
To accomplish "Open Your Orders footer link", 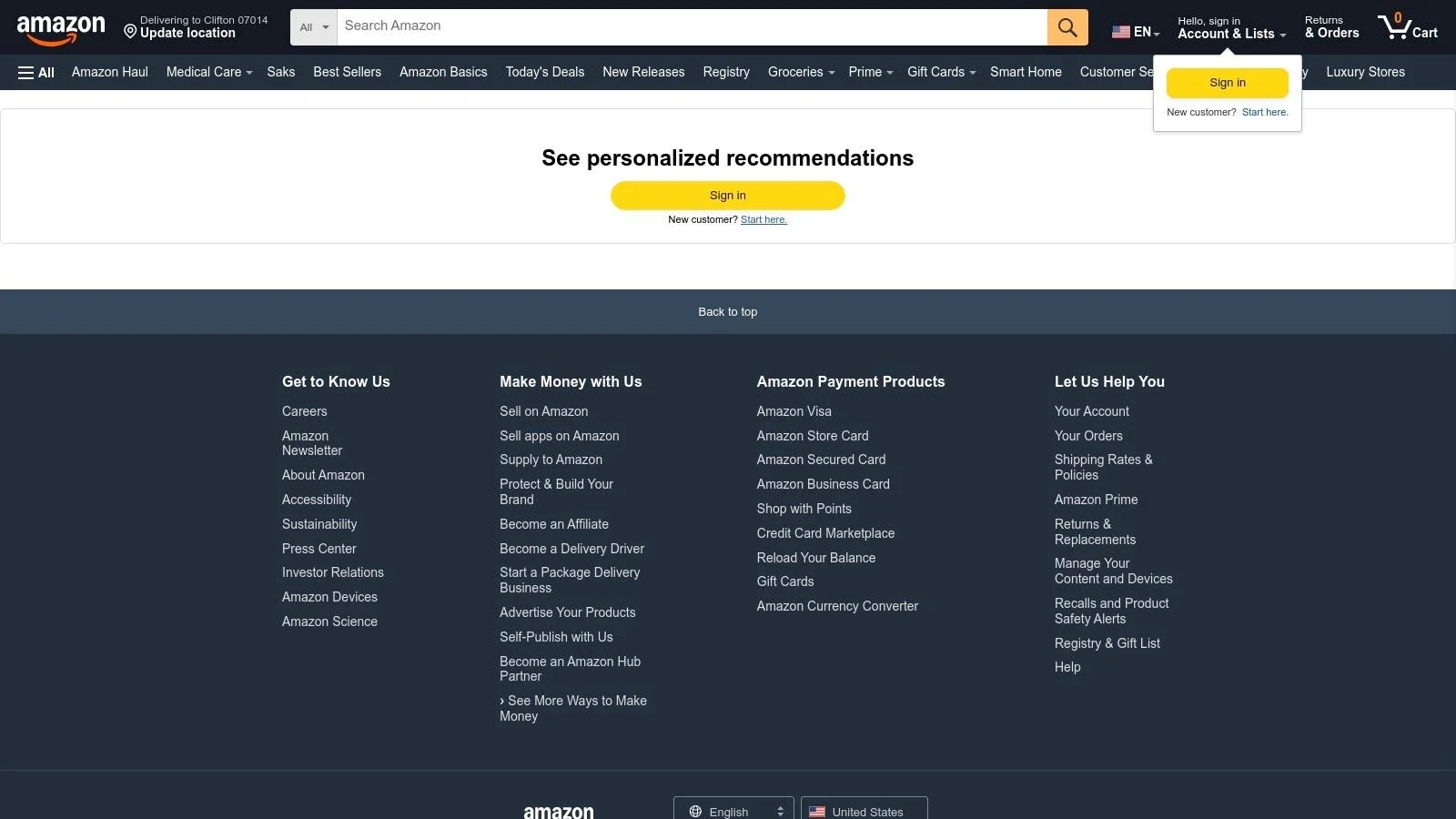I will 1088,436.
